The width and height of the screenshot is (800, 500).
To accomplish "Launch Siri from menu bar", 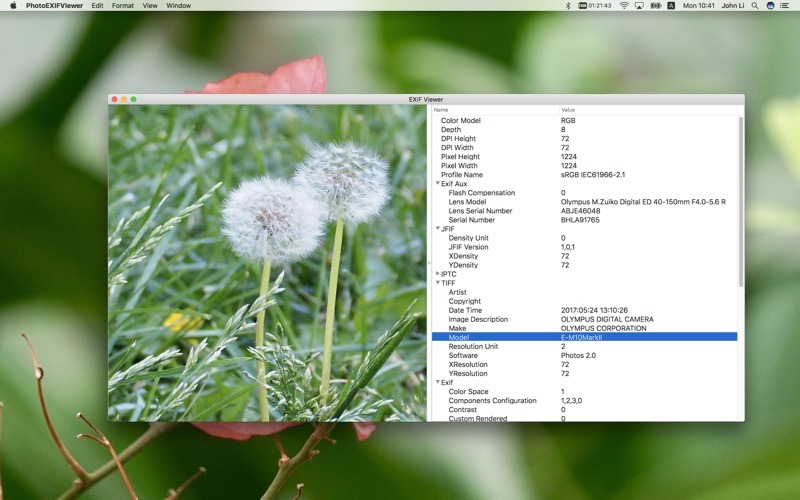I will (x=770, y=5).
